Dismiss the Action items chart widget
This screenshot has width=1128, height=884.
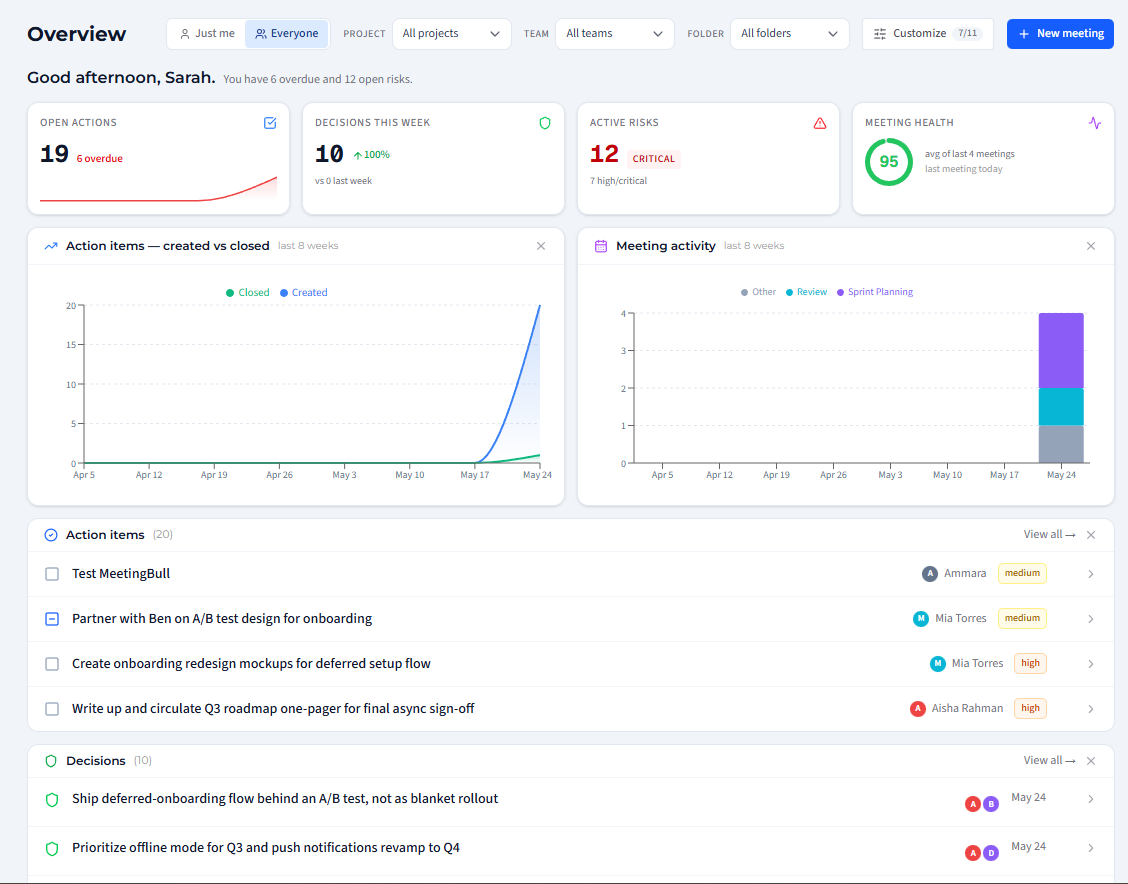coord(541,246)
